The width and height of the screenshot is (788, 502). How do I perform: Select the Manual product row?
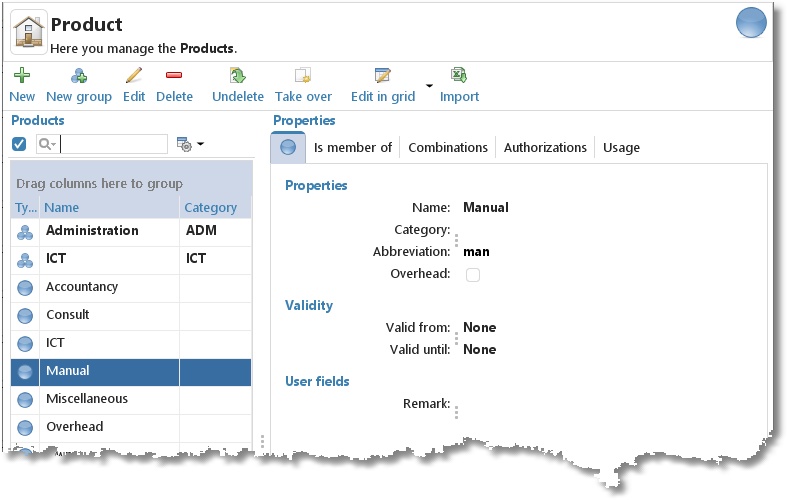tap(131, 372)
